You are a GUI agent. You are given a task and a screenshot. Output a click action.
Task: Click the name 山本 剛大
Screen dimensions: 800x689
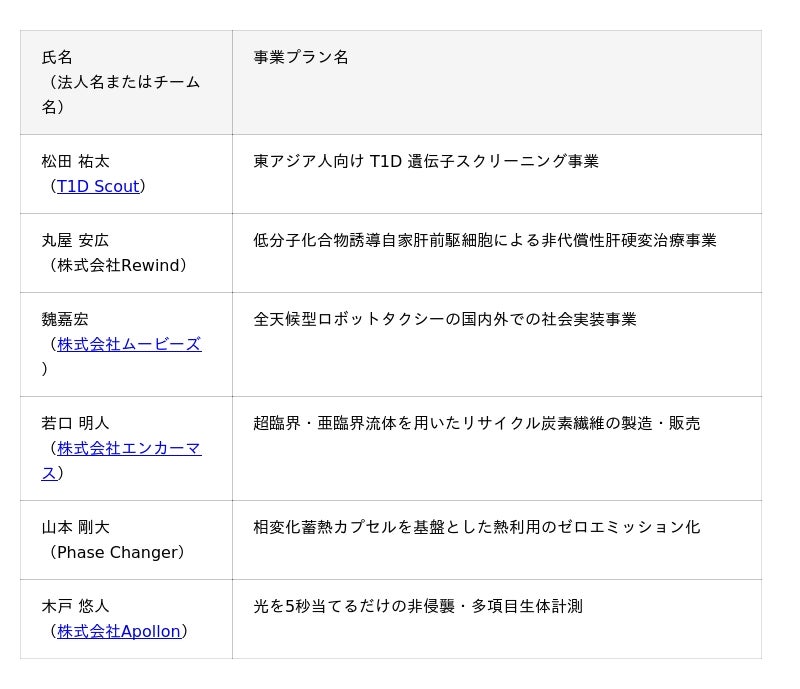click(x=76, y=527)
